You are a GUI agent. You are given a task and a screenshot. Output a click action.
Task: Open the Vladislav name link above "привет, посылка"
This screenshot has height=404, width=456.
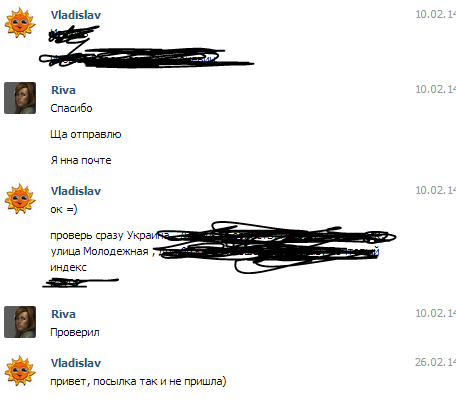[76, 363]
